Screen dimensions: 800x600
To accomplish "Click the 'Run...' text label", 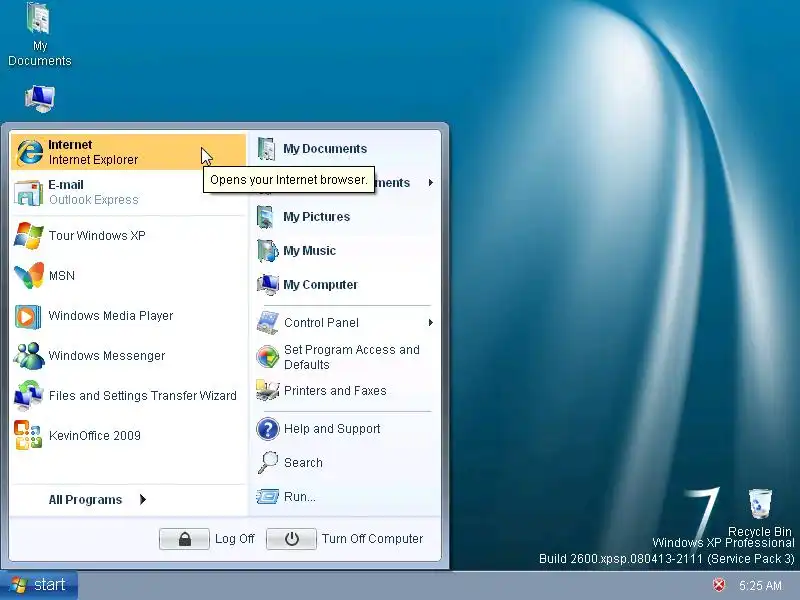I will (299, 496).
